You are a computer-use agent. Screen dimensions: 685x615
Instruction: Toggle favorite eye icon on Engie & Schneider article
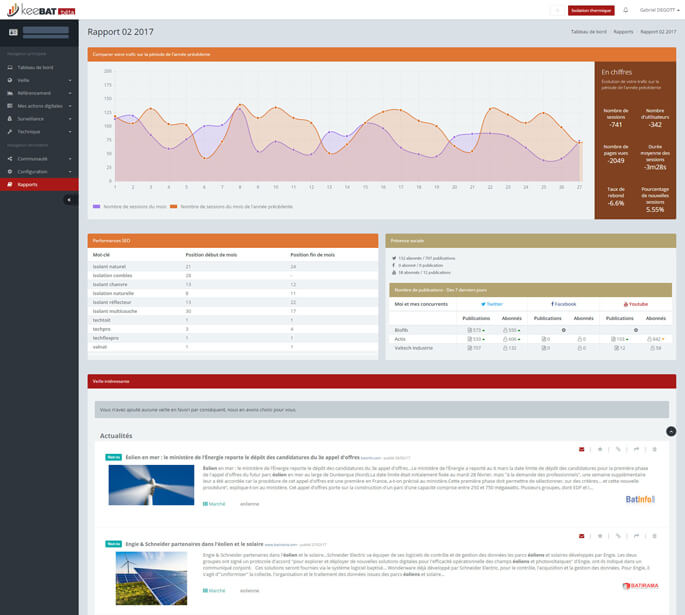pos(600,536)
